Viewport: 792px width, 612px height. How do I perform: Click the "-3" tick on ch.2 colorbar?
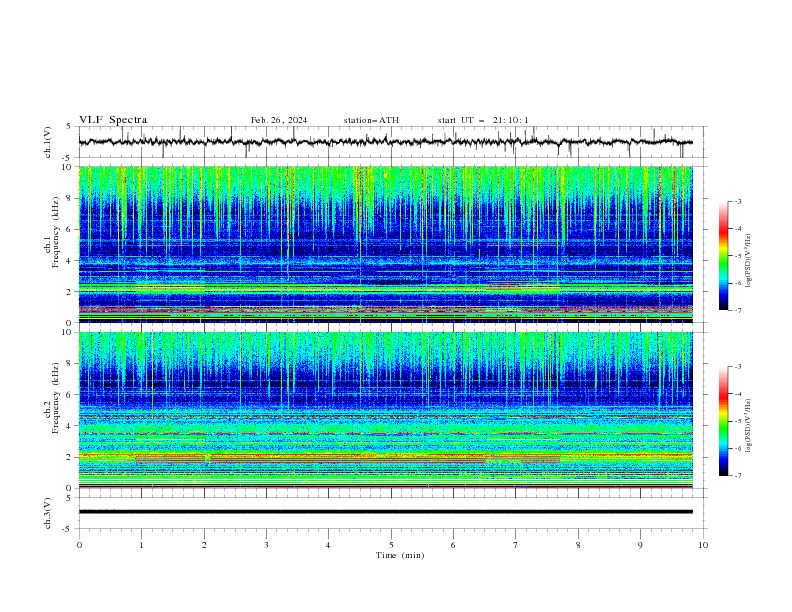738,367
